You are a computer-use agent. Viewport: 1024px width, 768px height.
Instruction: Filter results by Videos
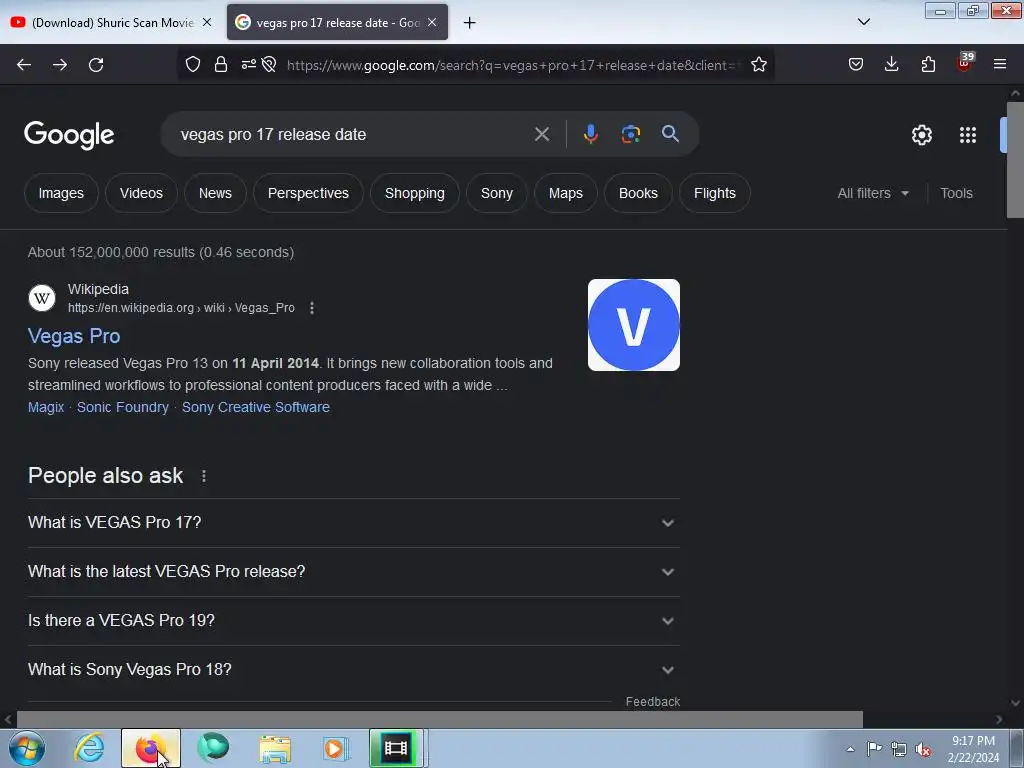pyautogui.click(x=141, y=193)
